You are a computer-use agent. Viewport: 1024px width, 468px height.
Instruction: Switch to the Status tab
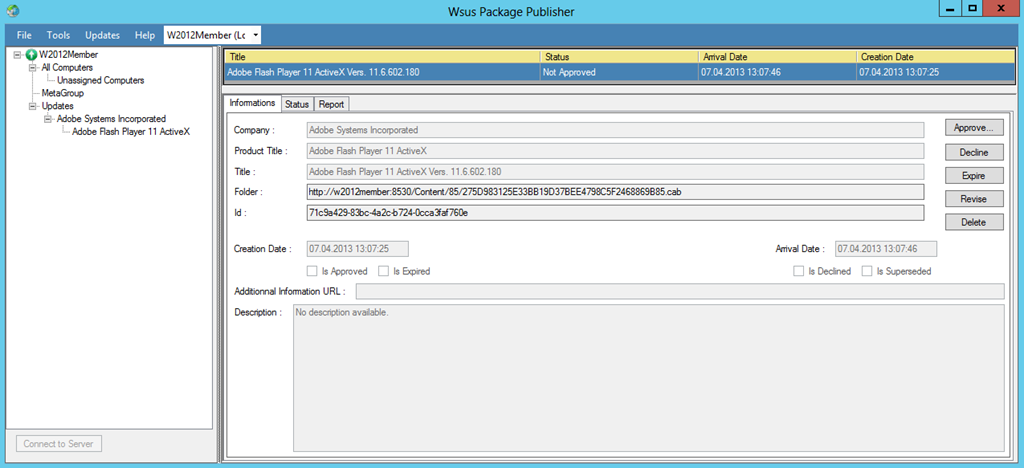click(x=296, y=104)
